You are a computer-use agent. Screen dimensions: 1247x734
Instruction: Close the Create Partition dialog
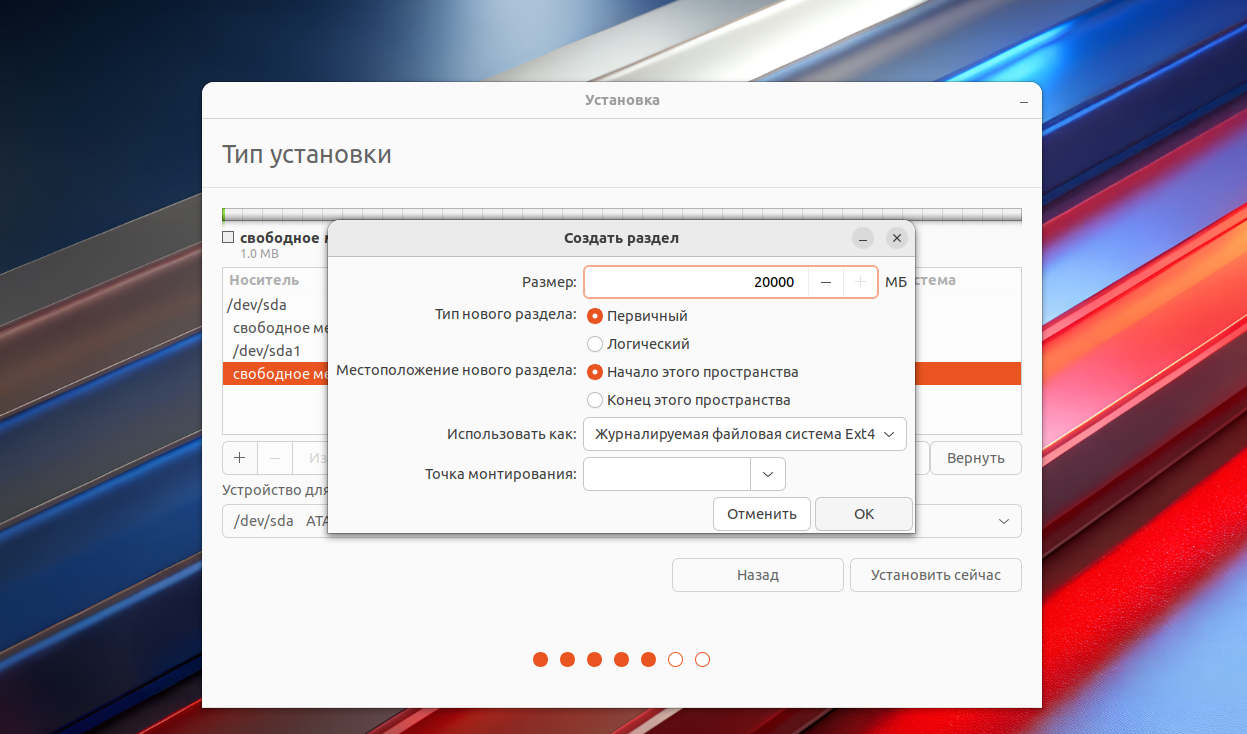click(x=897, y=238)
